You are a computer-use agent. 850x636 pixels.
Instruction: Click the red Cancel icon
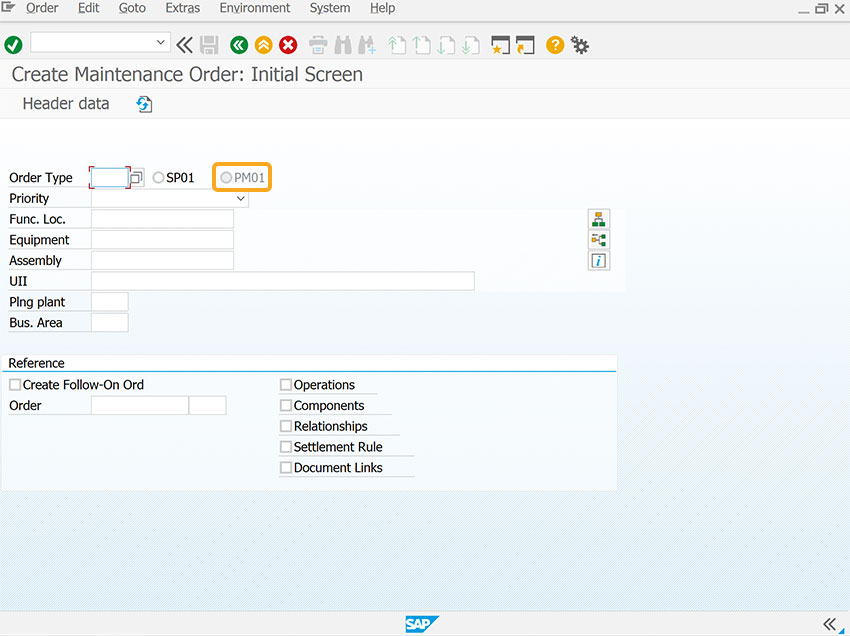pyautogui.click(x=288, y=45)
